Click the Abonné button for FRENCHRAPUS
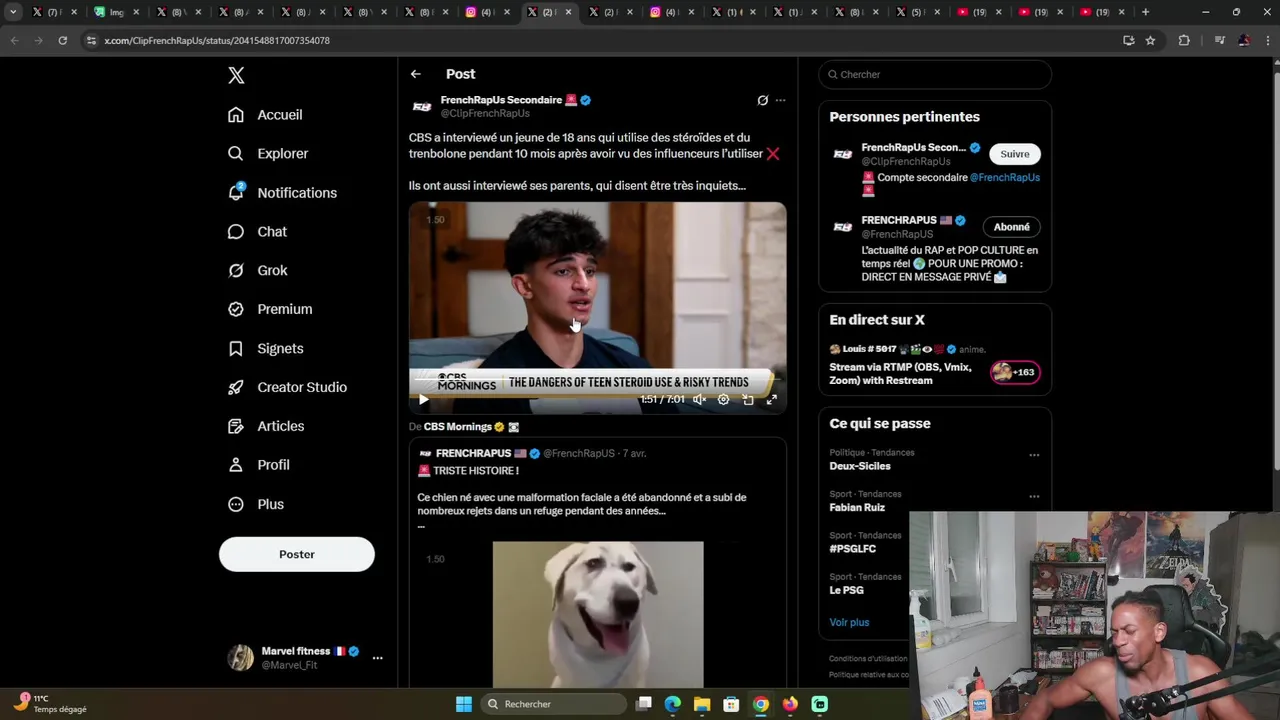Viewport: 1280px width, 720px height. (x=1011, y=227)
